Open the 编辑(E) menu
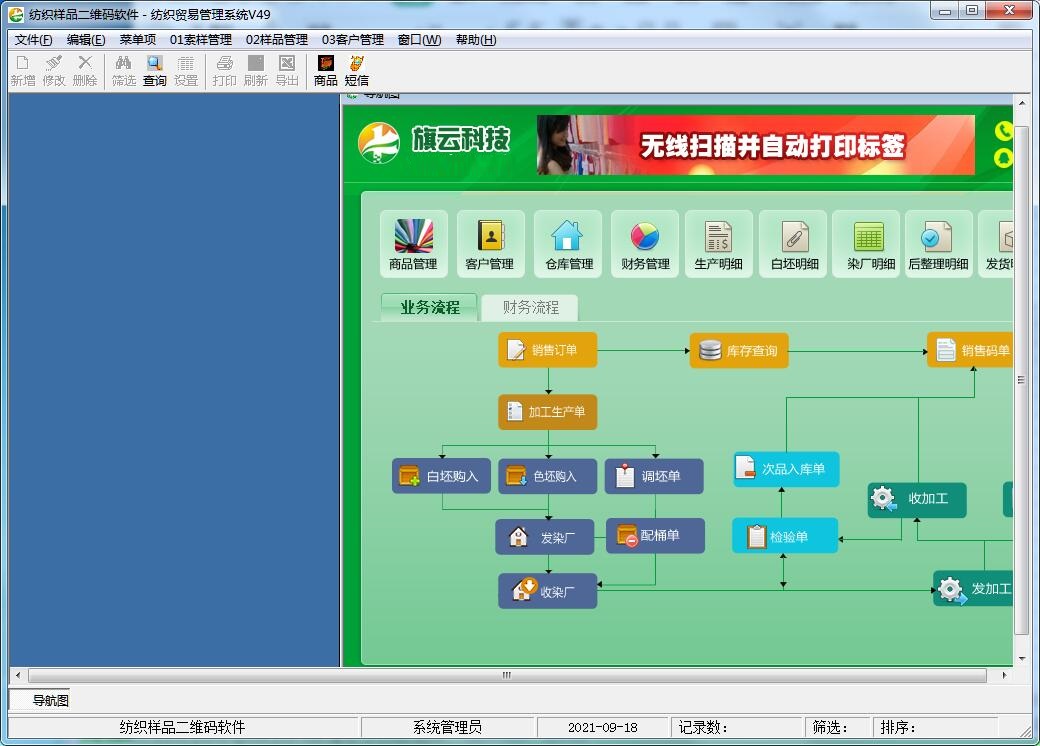This screenshot has height=746, width=1040. (x=86, y=40)
